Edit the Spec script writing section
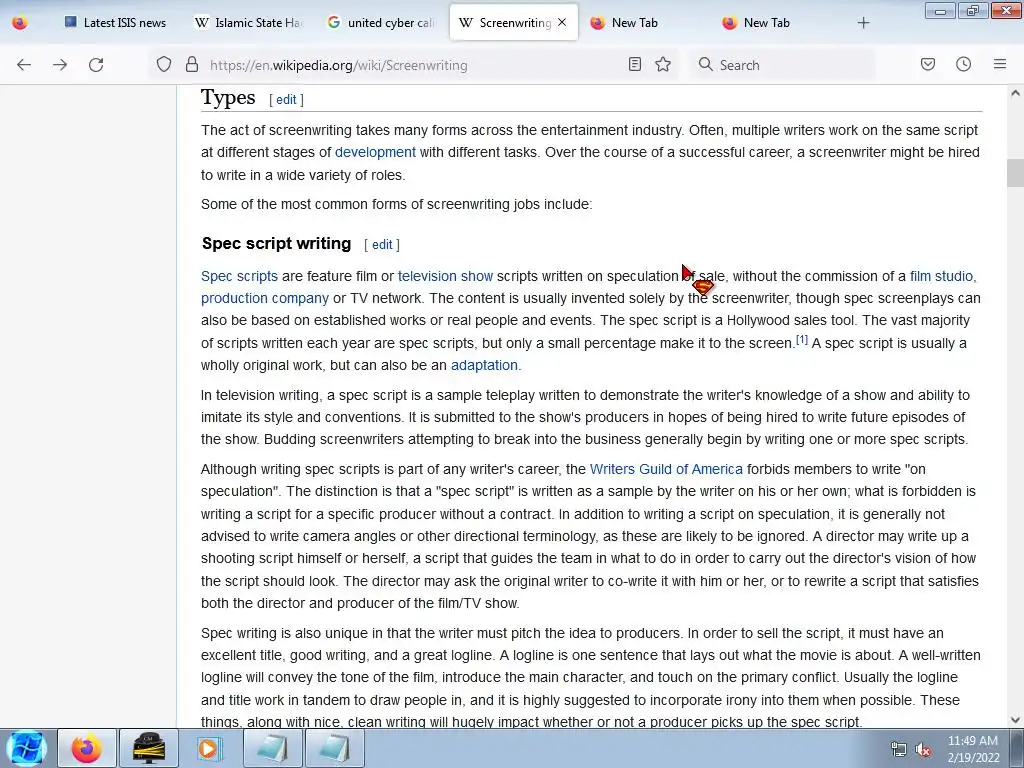Screen dimensions: 1024x768 point(382,244)
